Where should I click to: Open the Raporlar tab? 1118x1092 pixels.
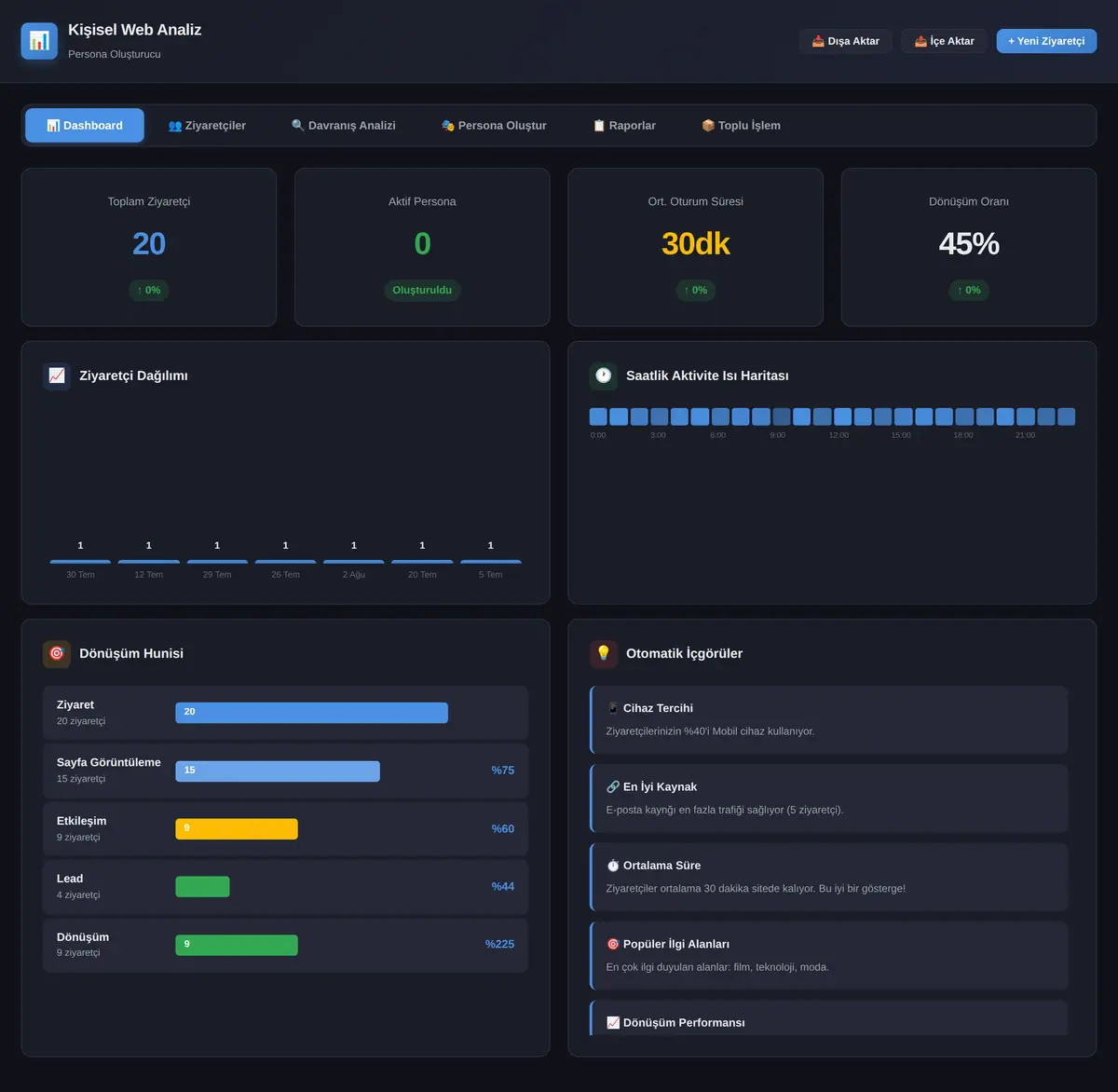[x=624, y=126]
